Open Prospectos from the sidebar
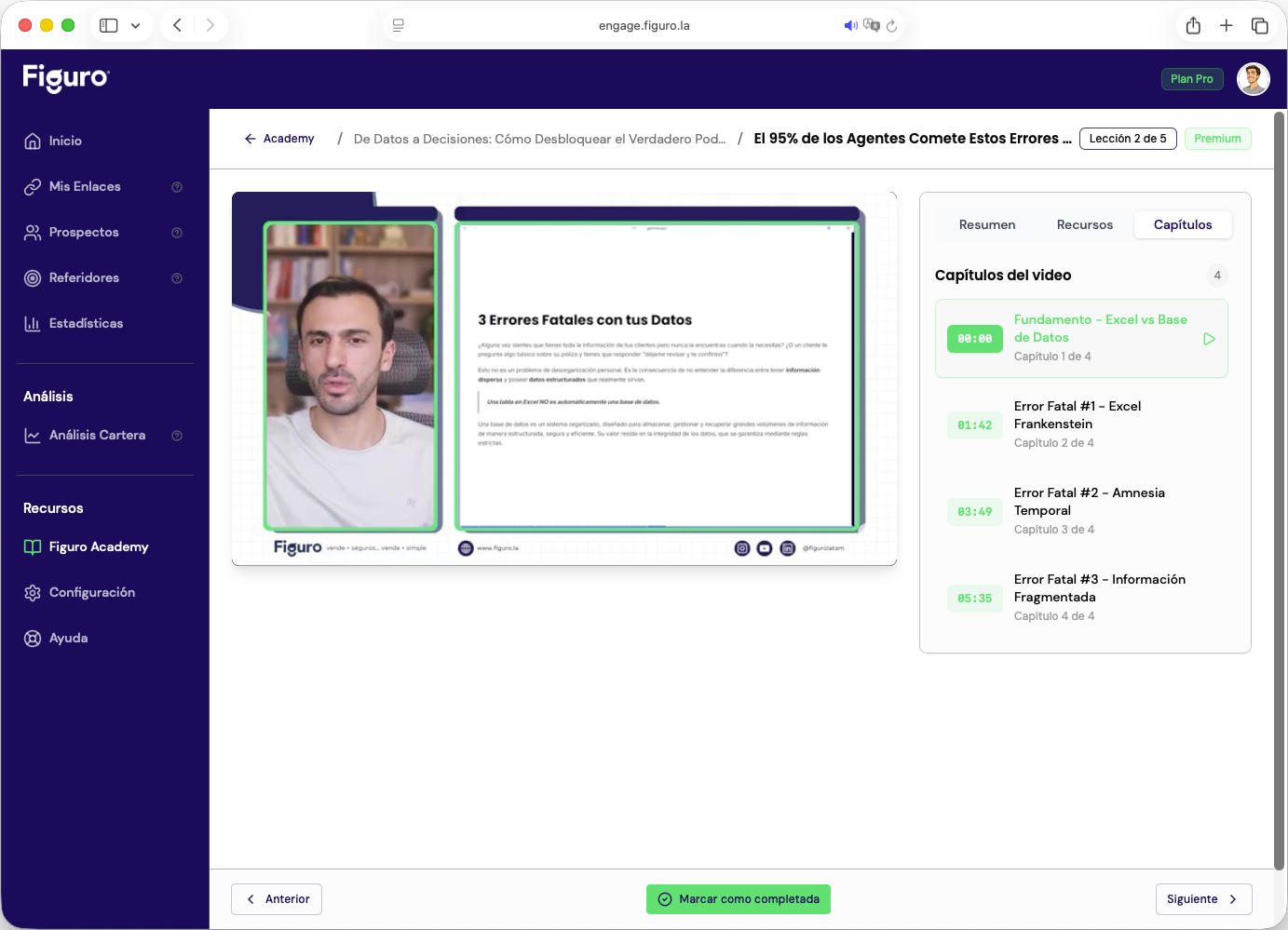The image size is (1288, 930). click(x=34, y=232)
